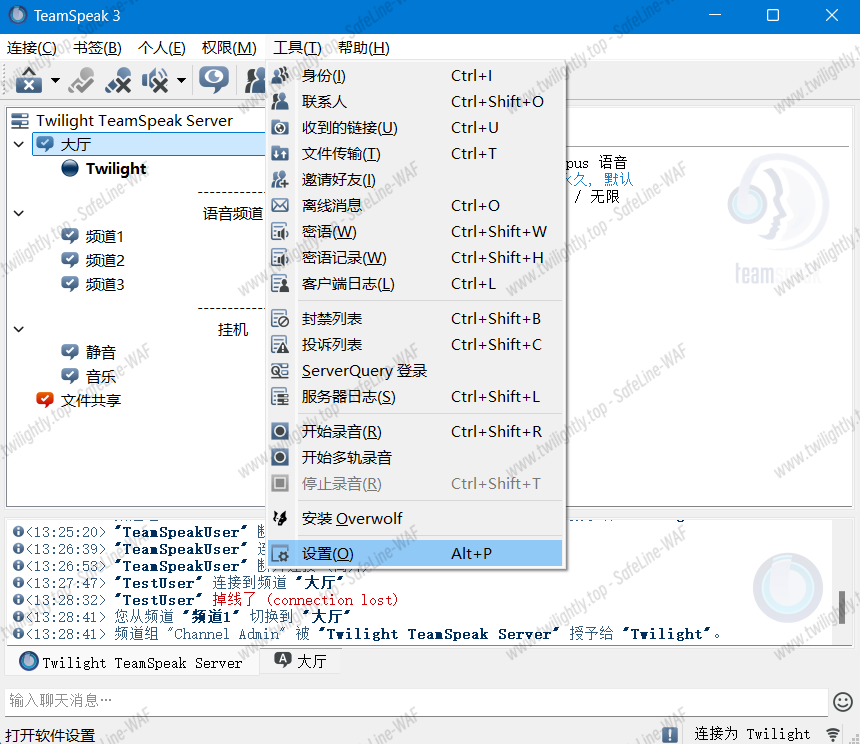Click the Twilight TeamSpeak Server tree icon
This screenshot has height=744, width=860.
(20, 121)
